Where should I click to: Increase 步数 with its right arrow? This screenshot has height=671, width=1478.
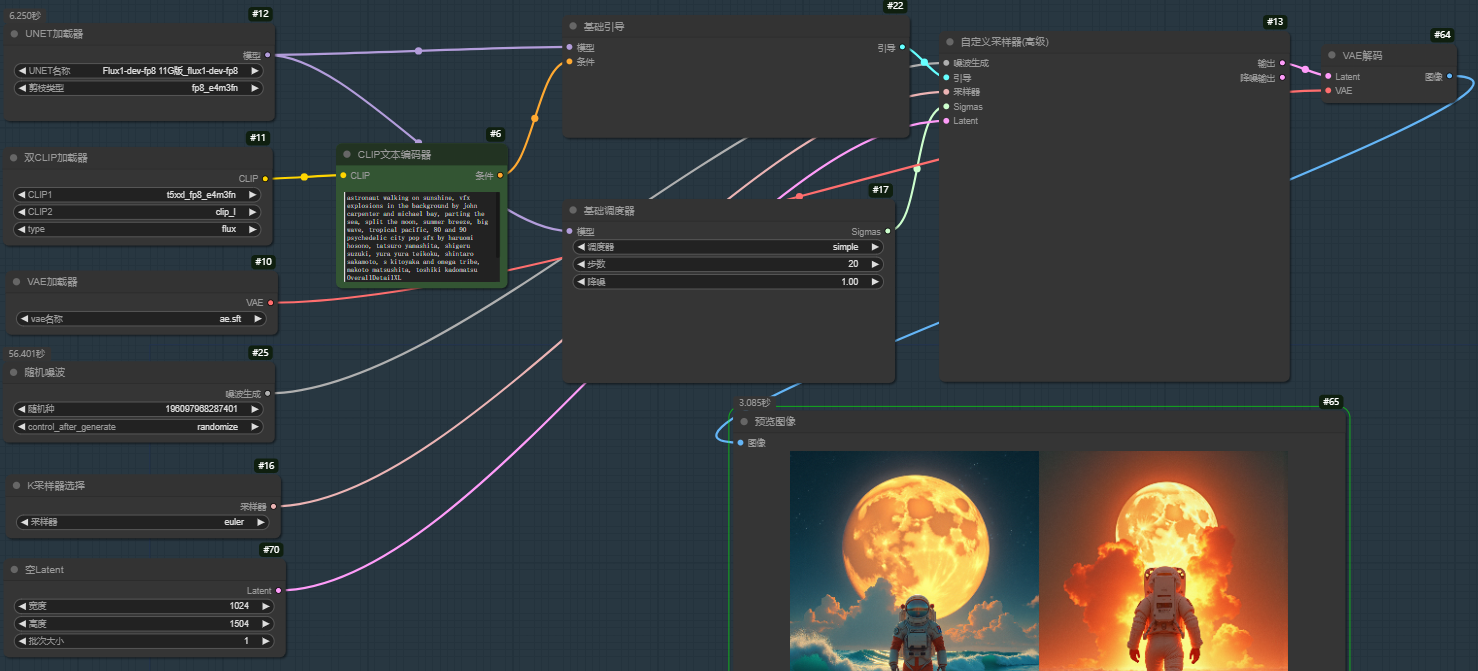click(876, 265)
